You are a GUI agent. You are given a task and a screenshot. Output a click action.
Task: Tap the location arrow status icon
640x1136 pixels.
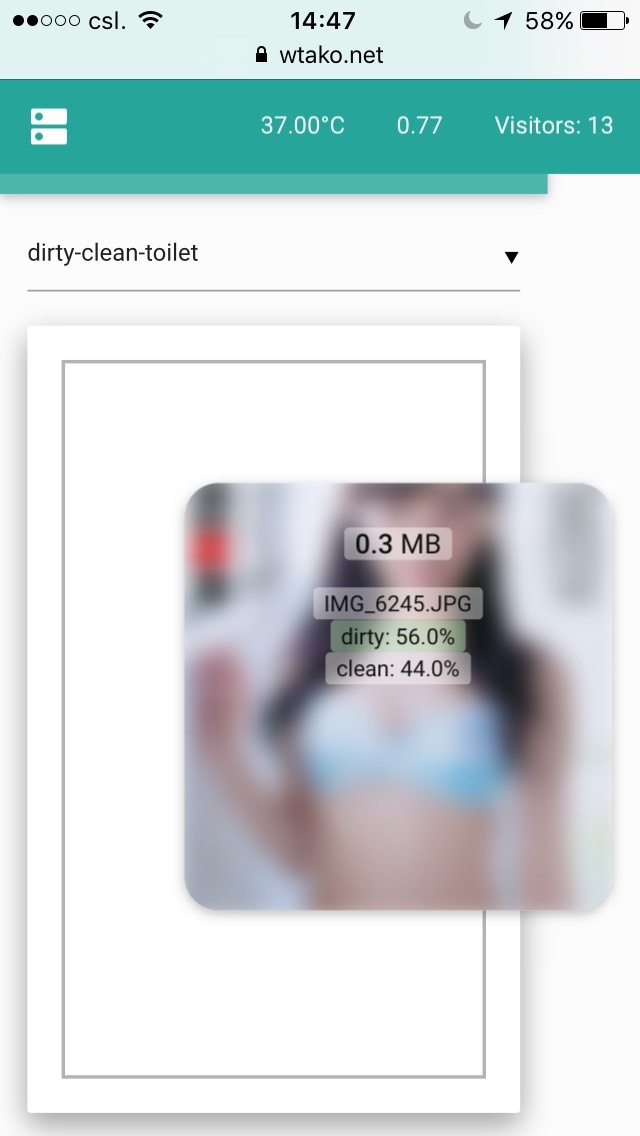(x=503, y=21)
